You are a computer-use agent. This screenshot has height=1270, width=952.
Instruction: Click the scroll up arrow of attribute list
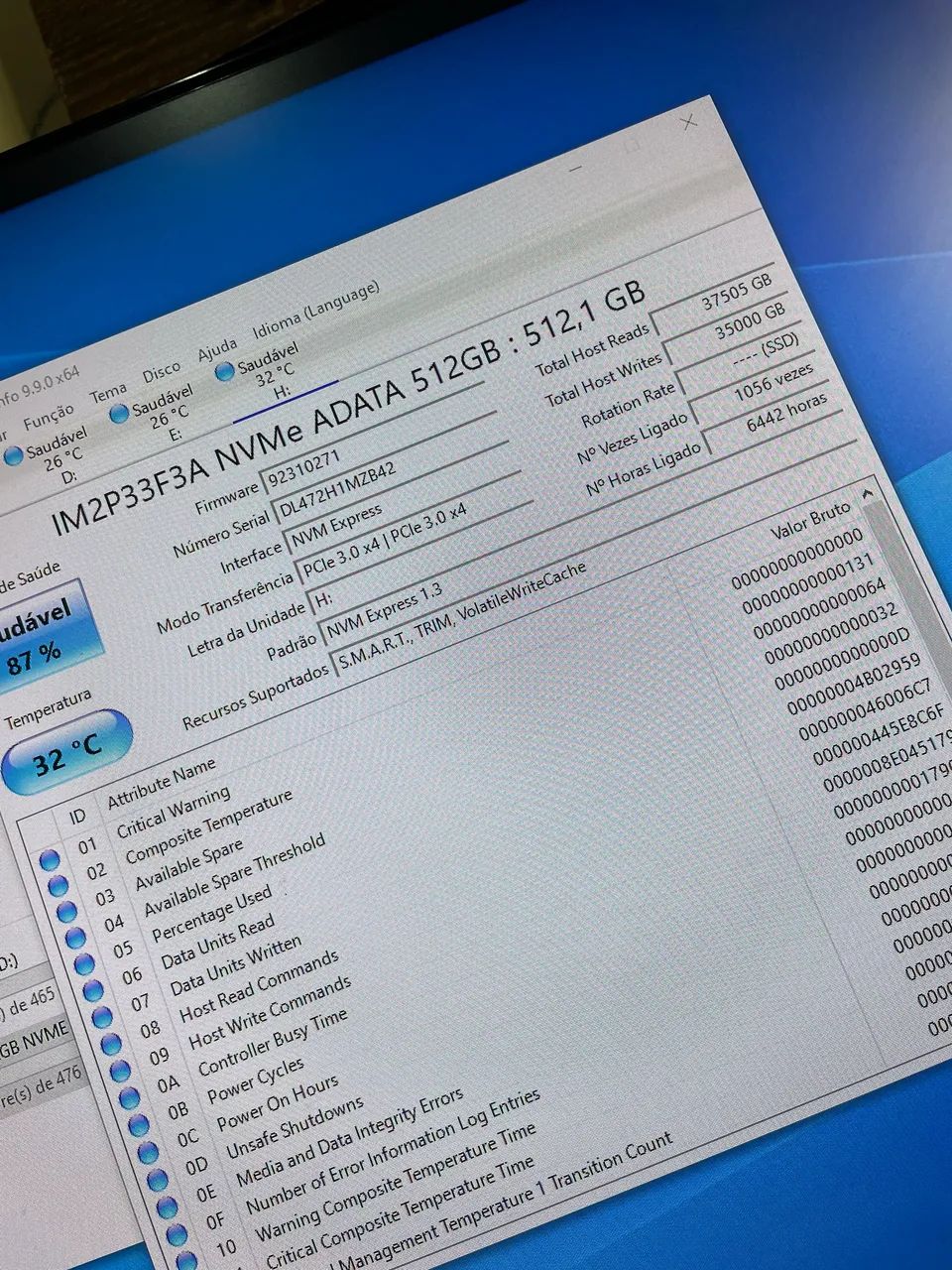click(x=868, y=493)
